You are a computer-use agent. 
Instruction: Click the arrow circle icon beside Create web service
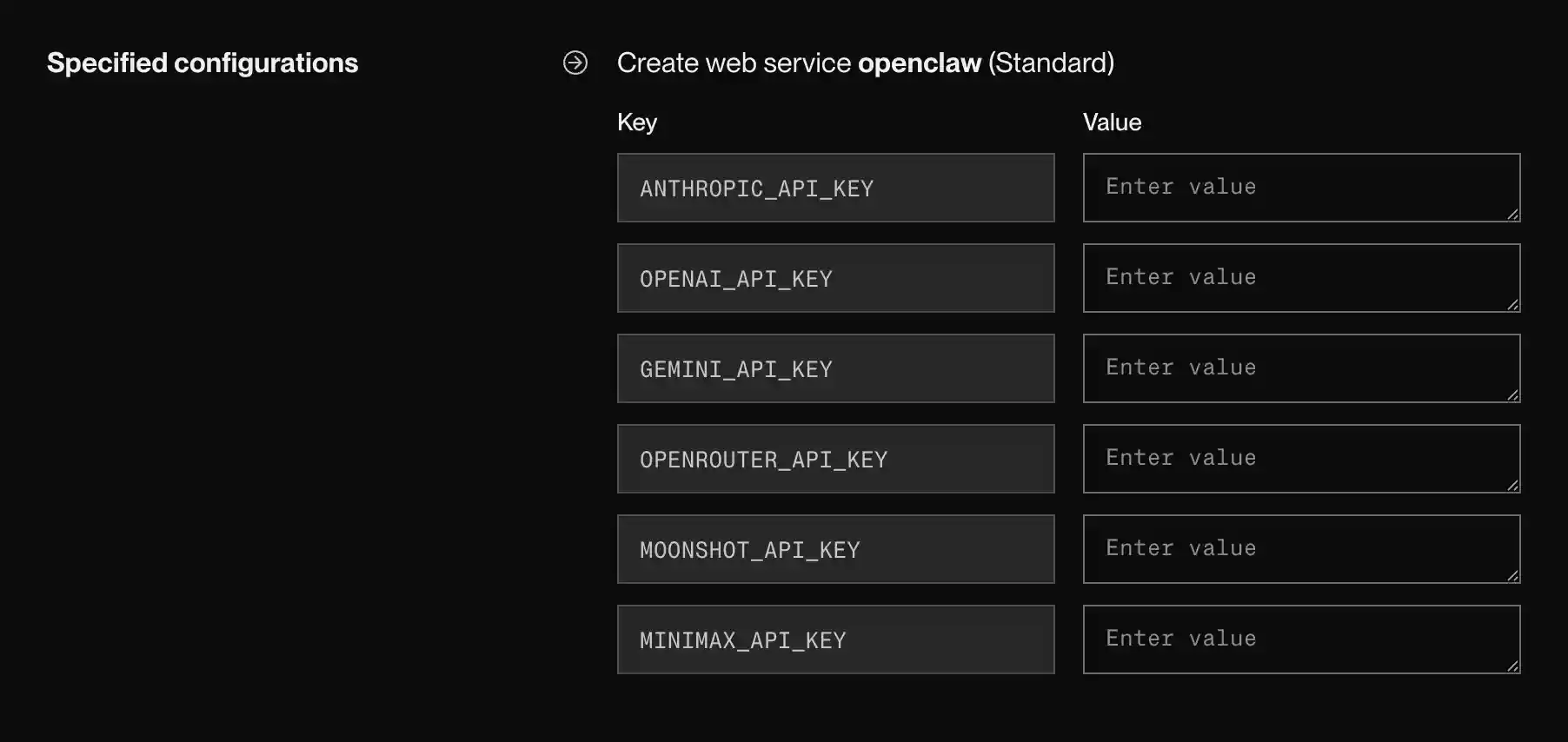[x=575, y=63]
